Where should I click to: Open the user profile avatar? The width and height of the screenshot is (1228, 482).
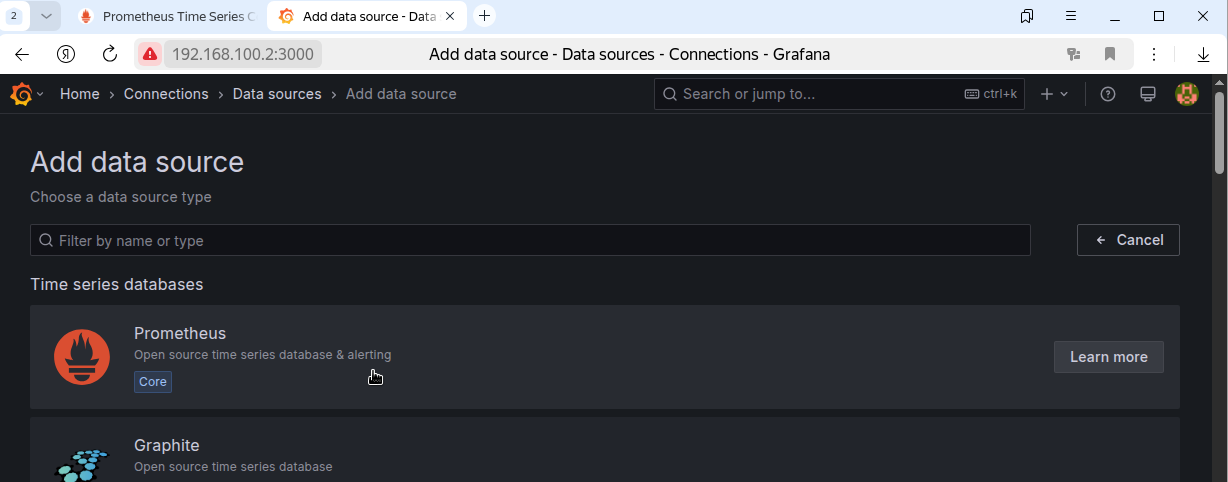coord(1187,94)
